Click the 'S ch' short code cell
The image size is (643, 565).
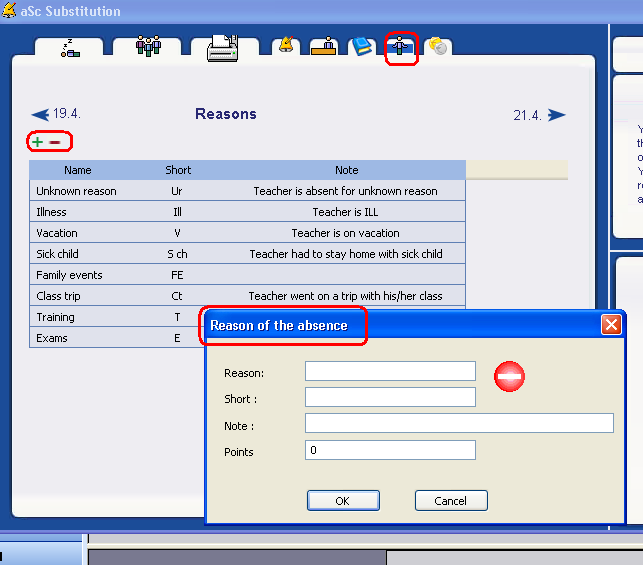[x=177, y=254]
